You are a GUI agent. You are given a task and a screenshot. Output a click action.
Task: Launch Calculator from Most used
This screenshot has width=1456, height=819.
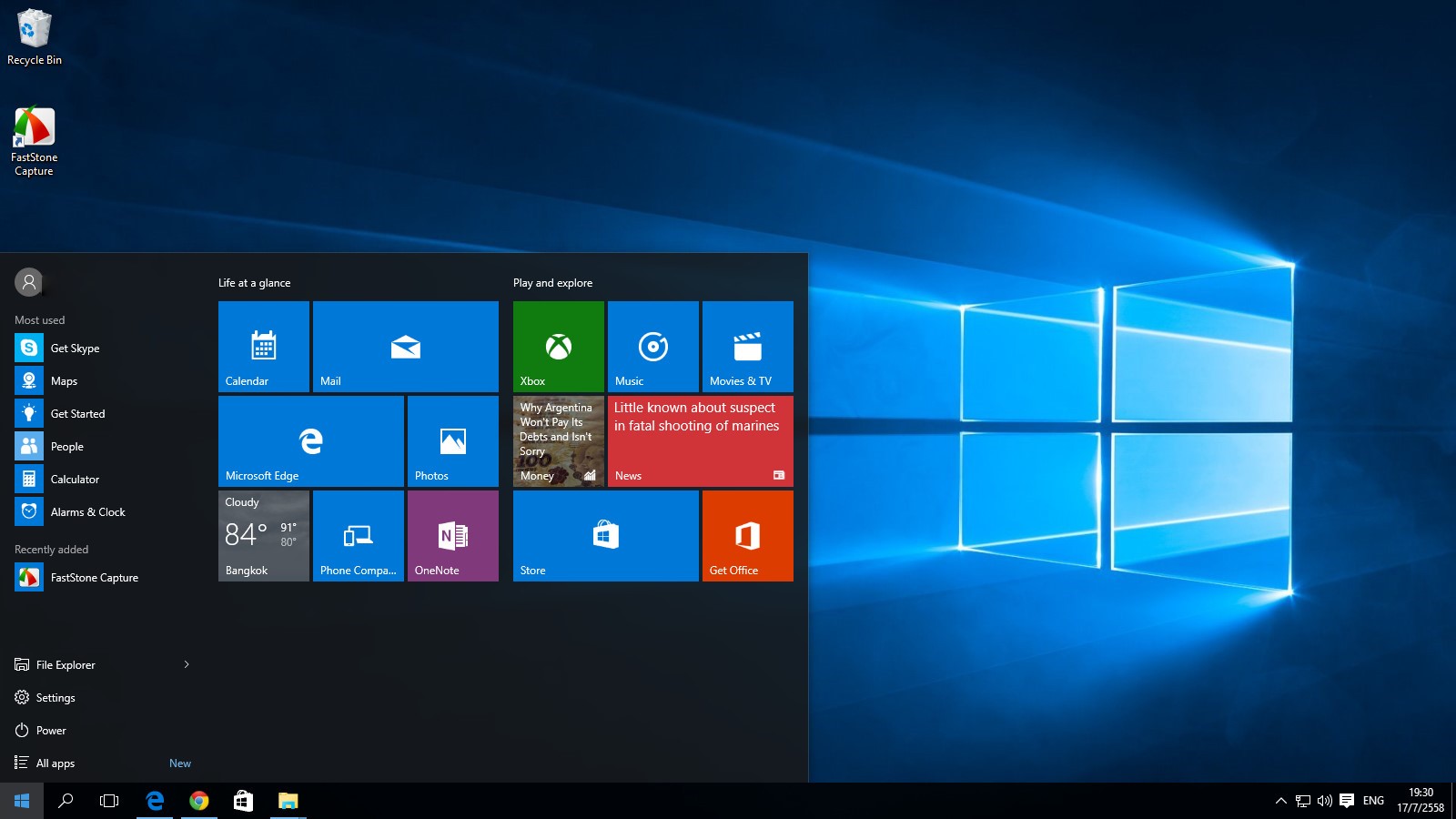click(x=102, y=479)
